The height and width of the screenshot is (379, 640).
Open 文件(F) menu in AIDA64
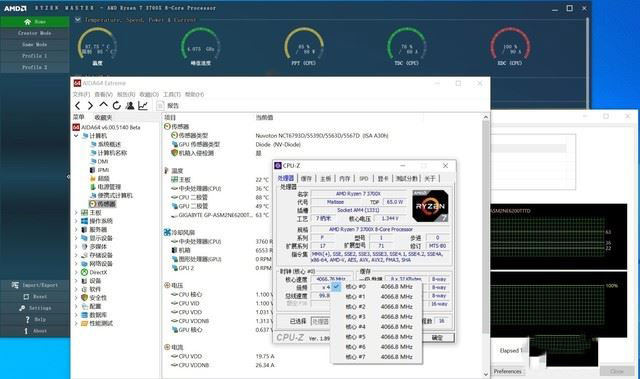point(82,94)
